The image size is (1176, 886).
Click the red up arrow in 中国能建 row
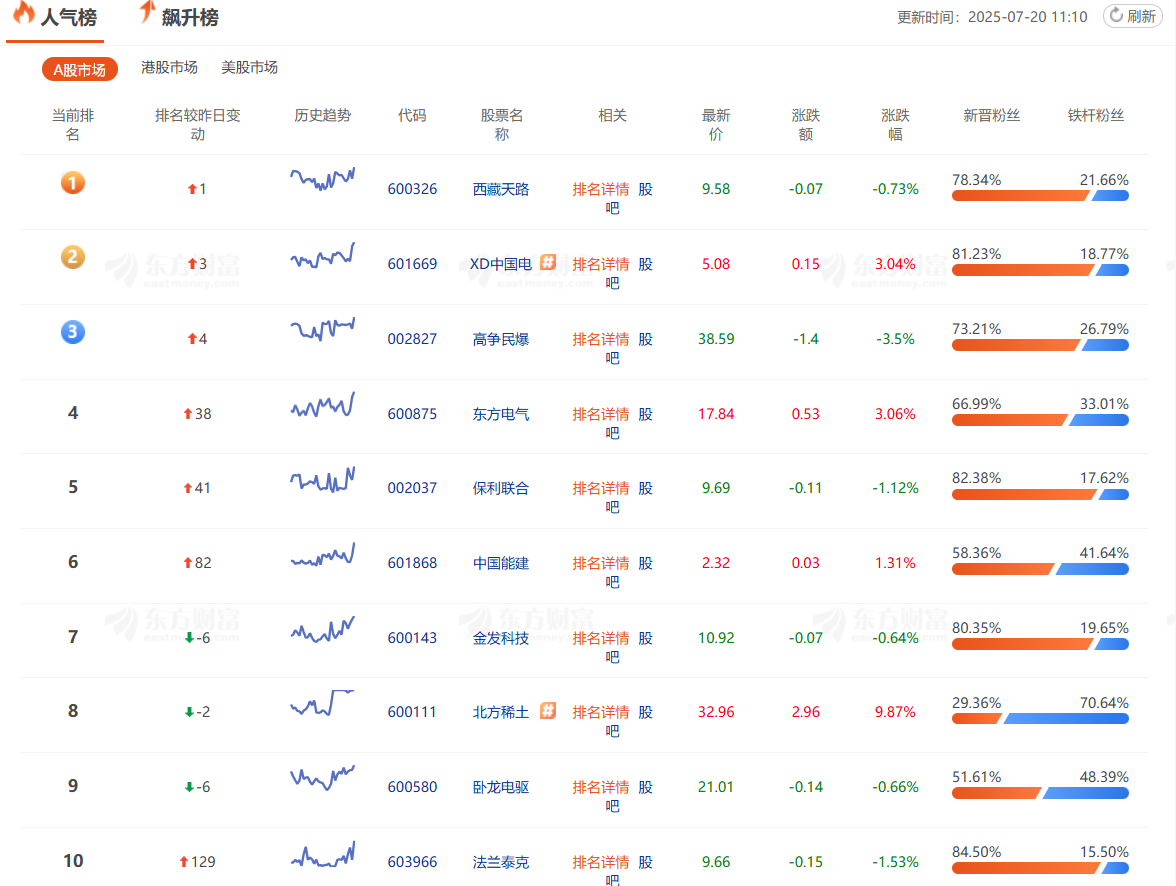[x=188, y=563]
